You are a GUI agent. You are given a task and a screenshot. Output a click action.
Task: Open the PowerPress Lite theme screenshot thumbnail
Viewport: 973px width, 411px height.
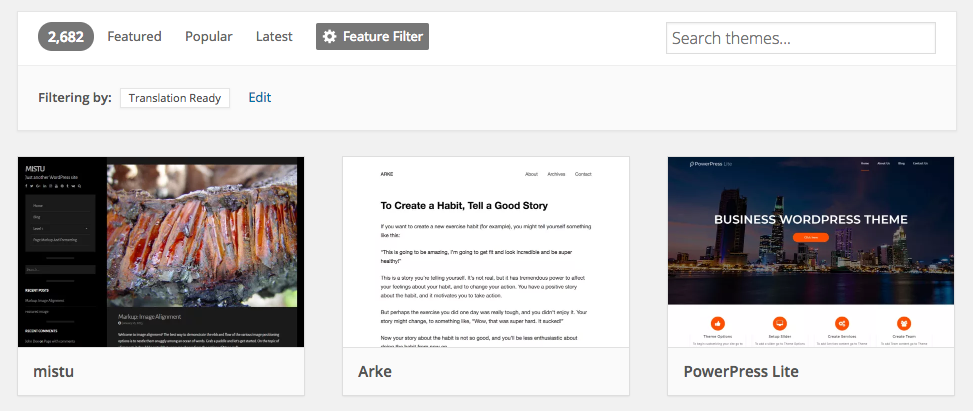[x=811, y=252]
